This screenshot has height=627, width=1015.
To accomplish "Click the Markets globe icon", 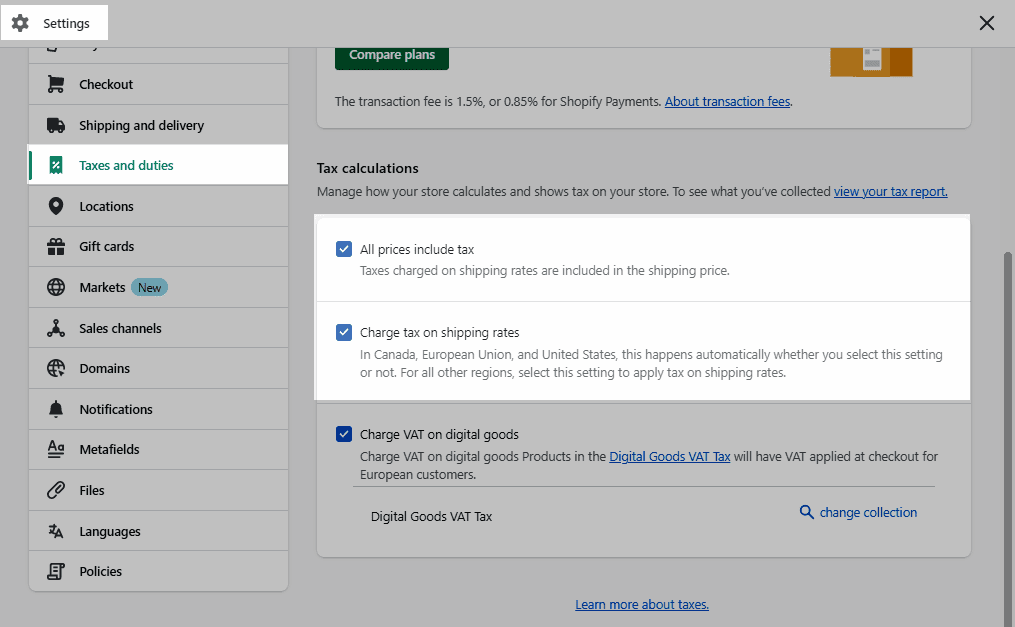I will (x=56, y=287).
